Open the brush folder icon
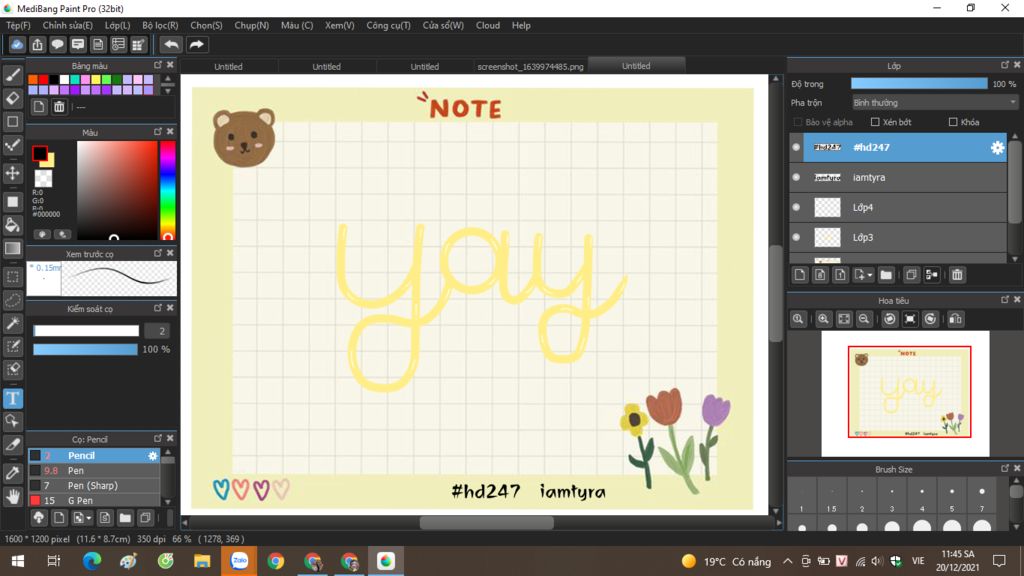The height and width of the screenshot is (576, 1024). pos(125,519)
